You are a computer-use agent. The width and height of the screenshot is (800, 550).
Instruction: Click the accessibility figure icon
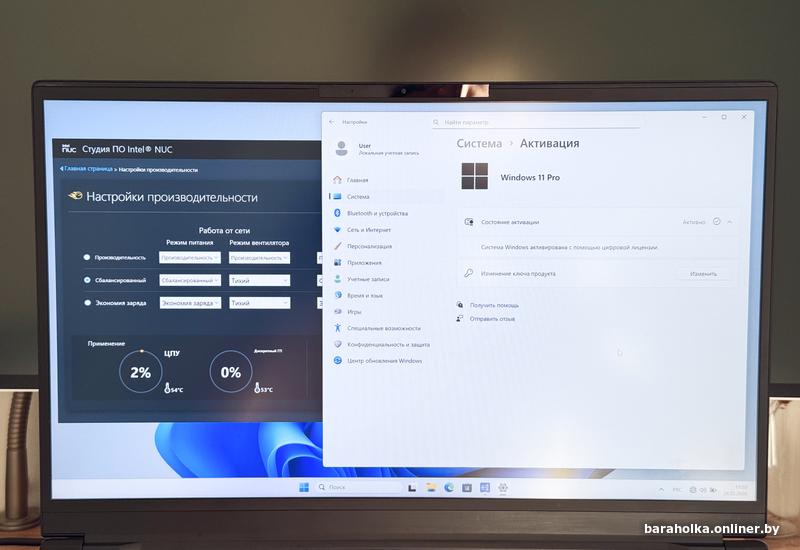pyautogui.click(x=337, y=328)
